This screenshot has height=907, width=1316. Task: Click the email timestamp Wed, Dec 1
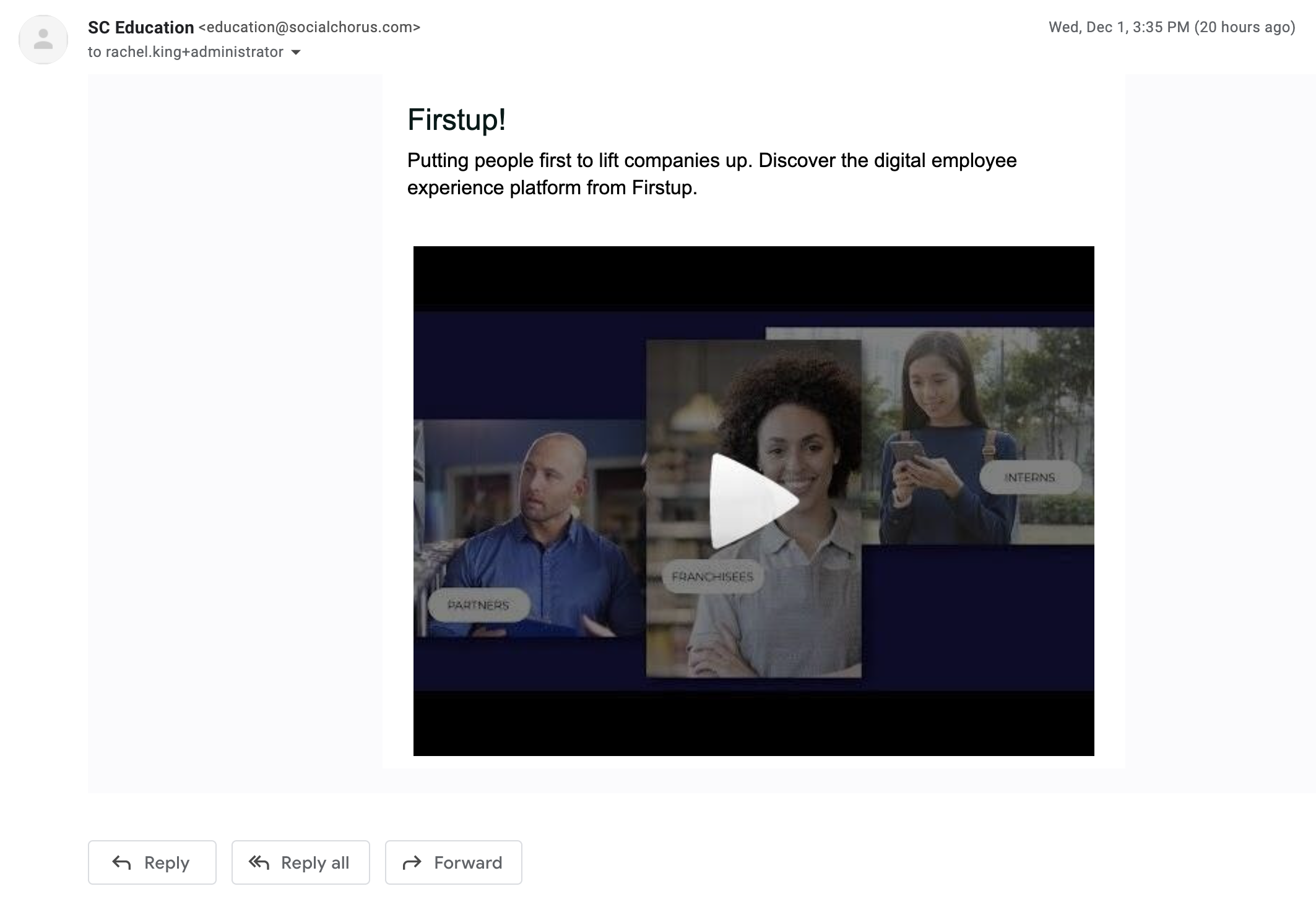(x=1172, y=27)
